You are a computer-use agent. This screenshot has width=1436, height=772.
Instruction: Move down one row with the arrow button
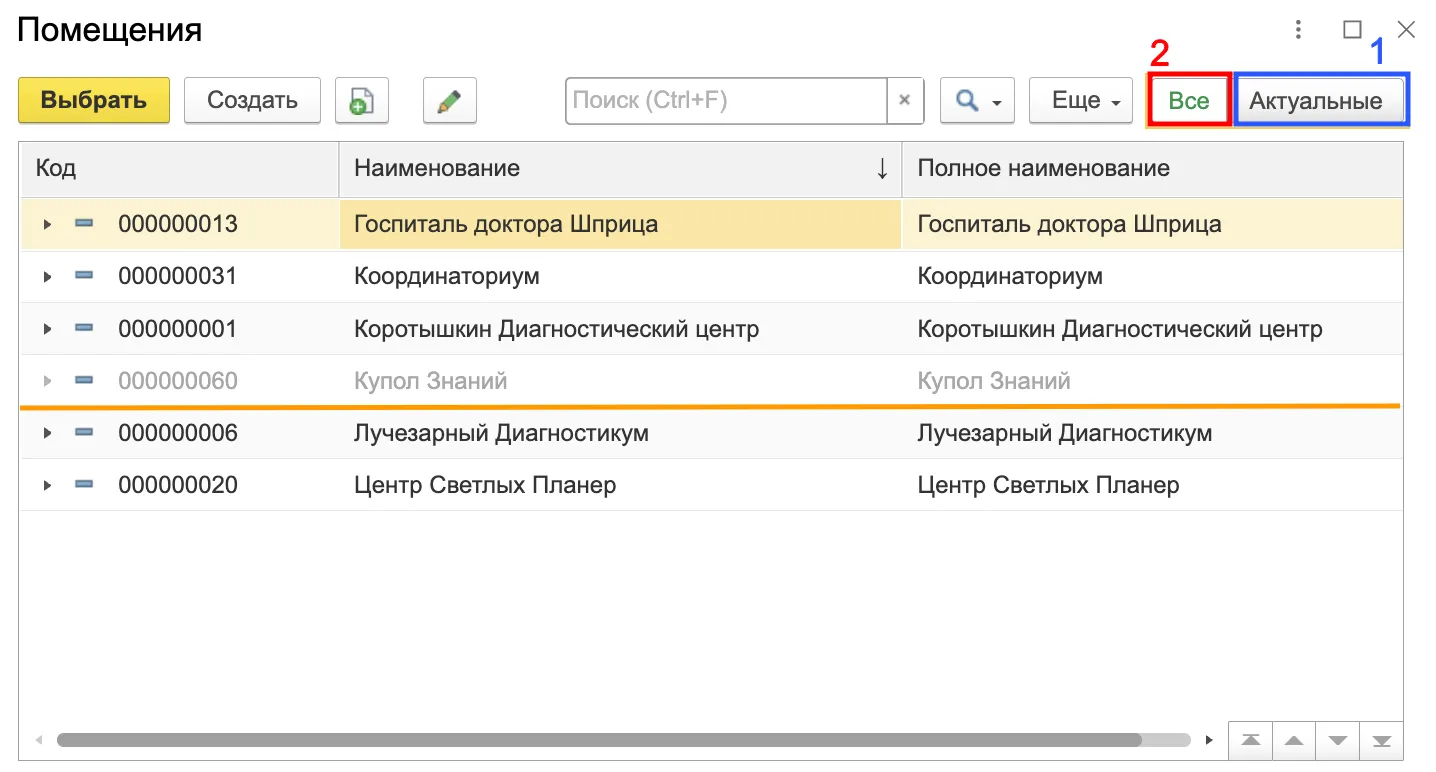[1338, 741]
